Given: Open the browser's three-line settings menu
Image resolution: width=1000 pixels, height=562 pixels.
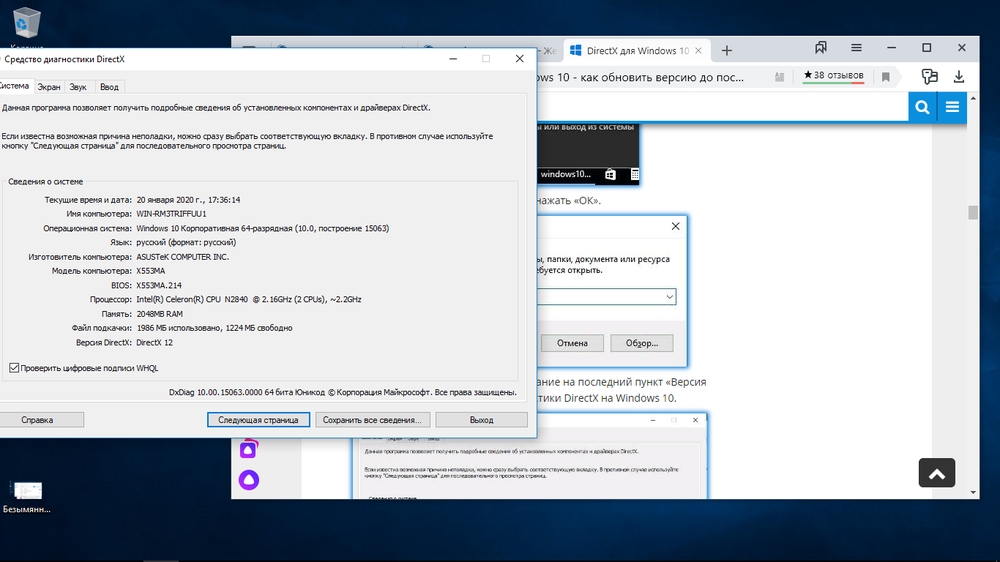Looking at the screenshot, I should [856, 49].
